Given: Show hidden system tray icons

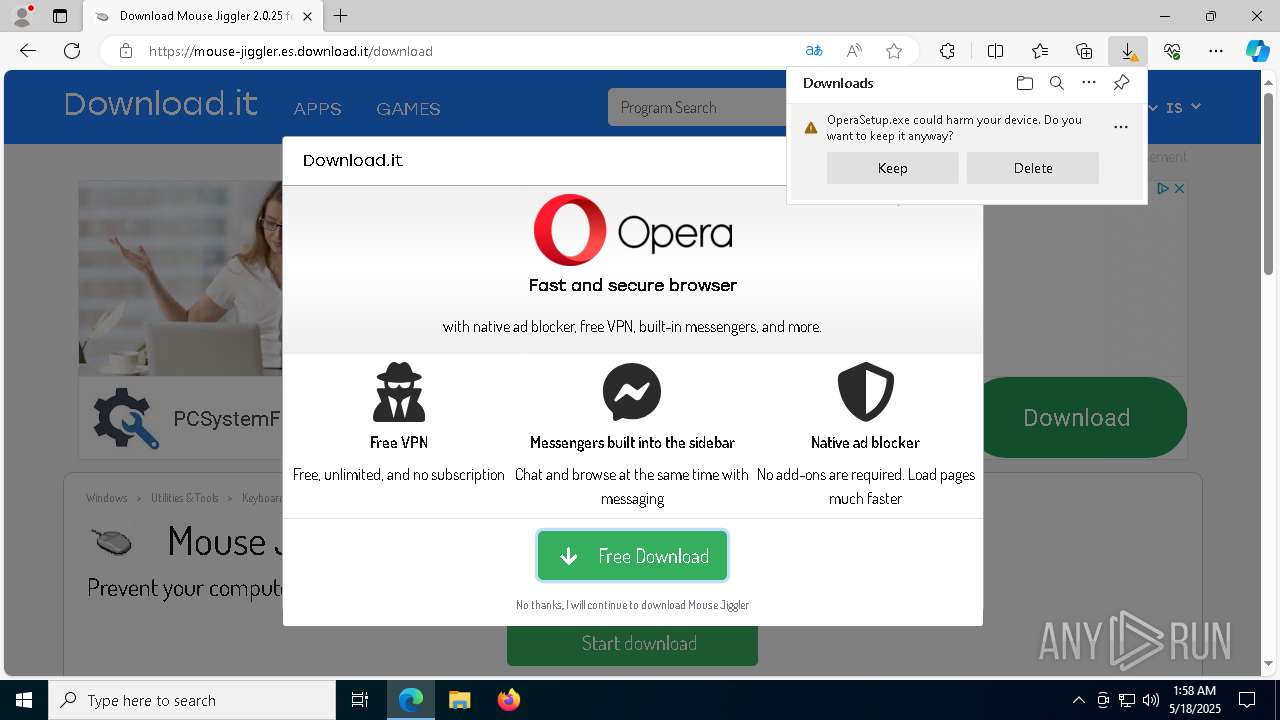Looking at the screenshot, I should [x=1078, y=700].
